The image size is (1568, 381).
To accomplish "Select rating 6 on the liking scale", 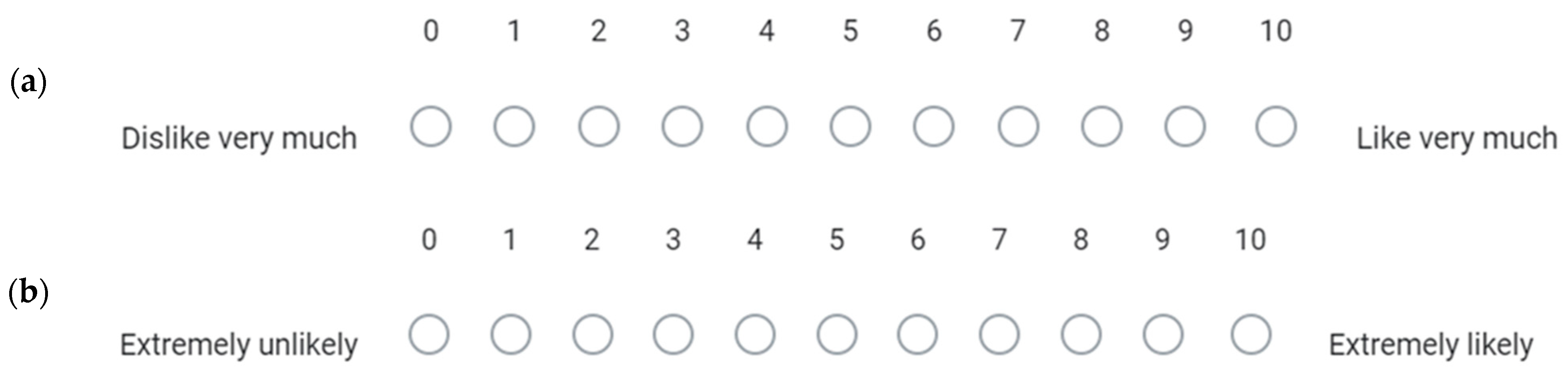I will point(934,127).
